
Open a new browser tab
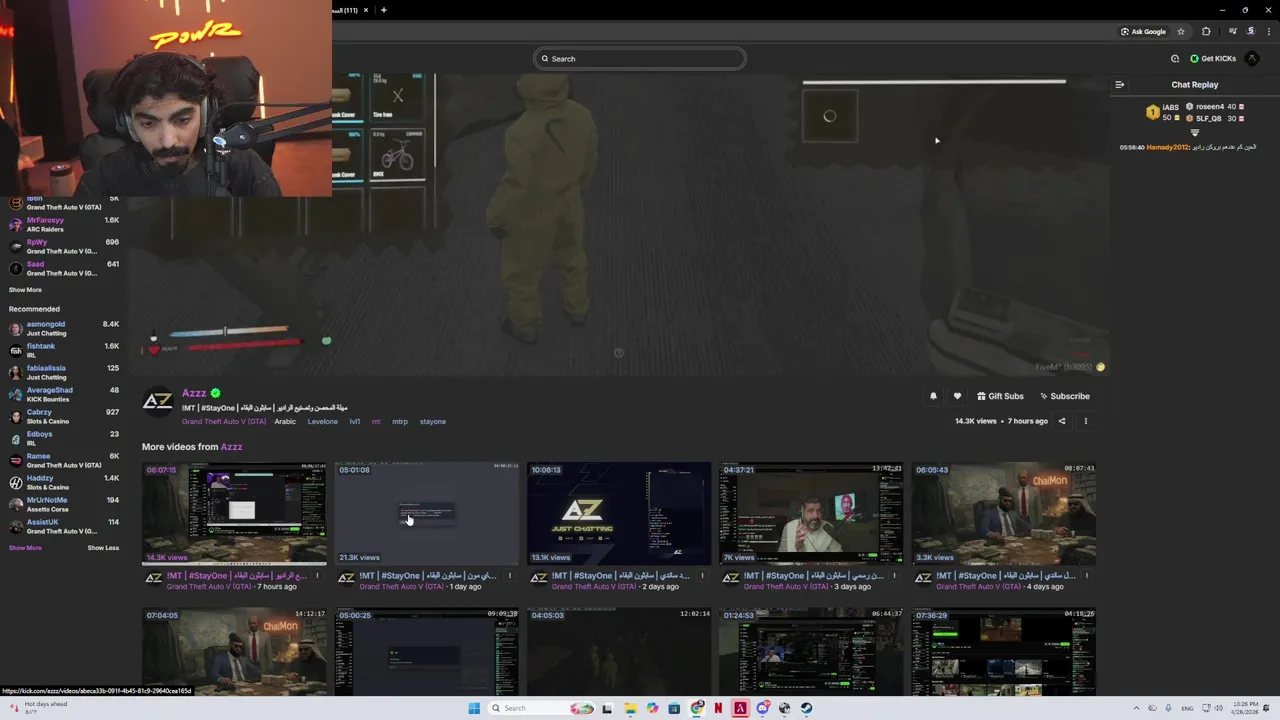point(384,10)
